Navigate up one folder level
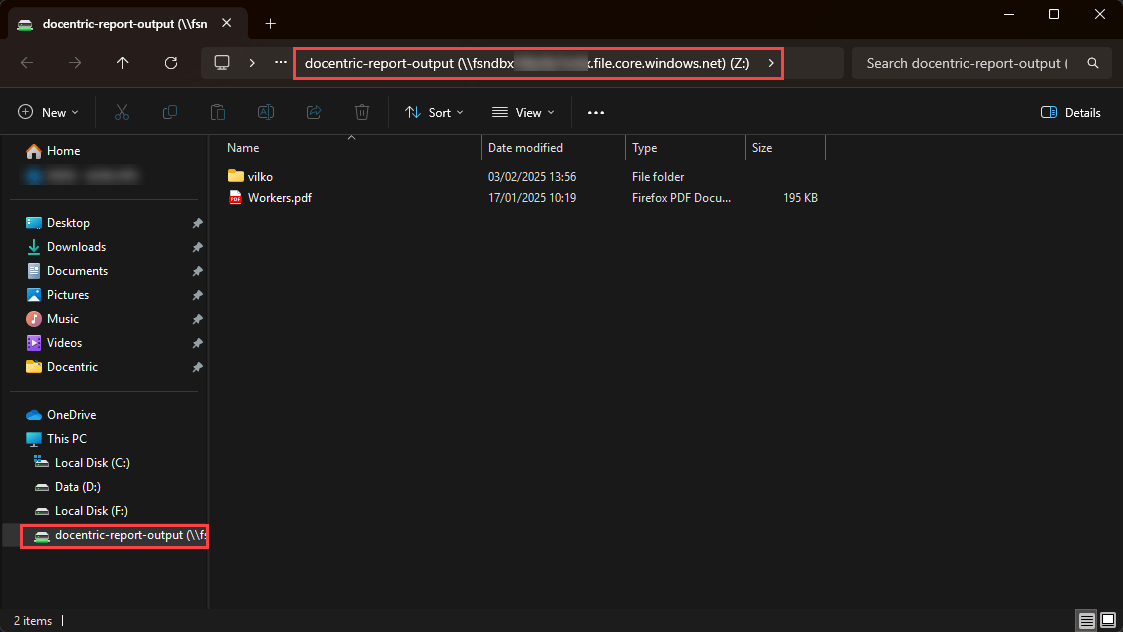Viewport: 1123px width, 632px height. (x=122, y=63)
